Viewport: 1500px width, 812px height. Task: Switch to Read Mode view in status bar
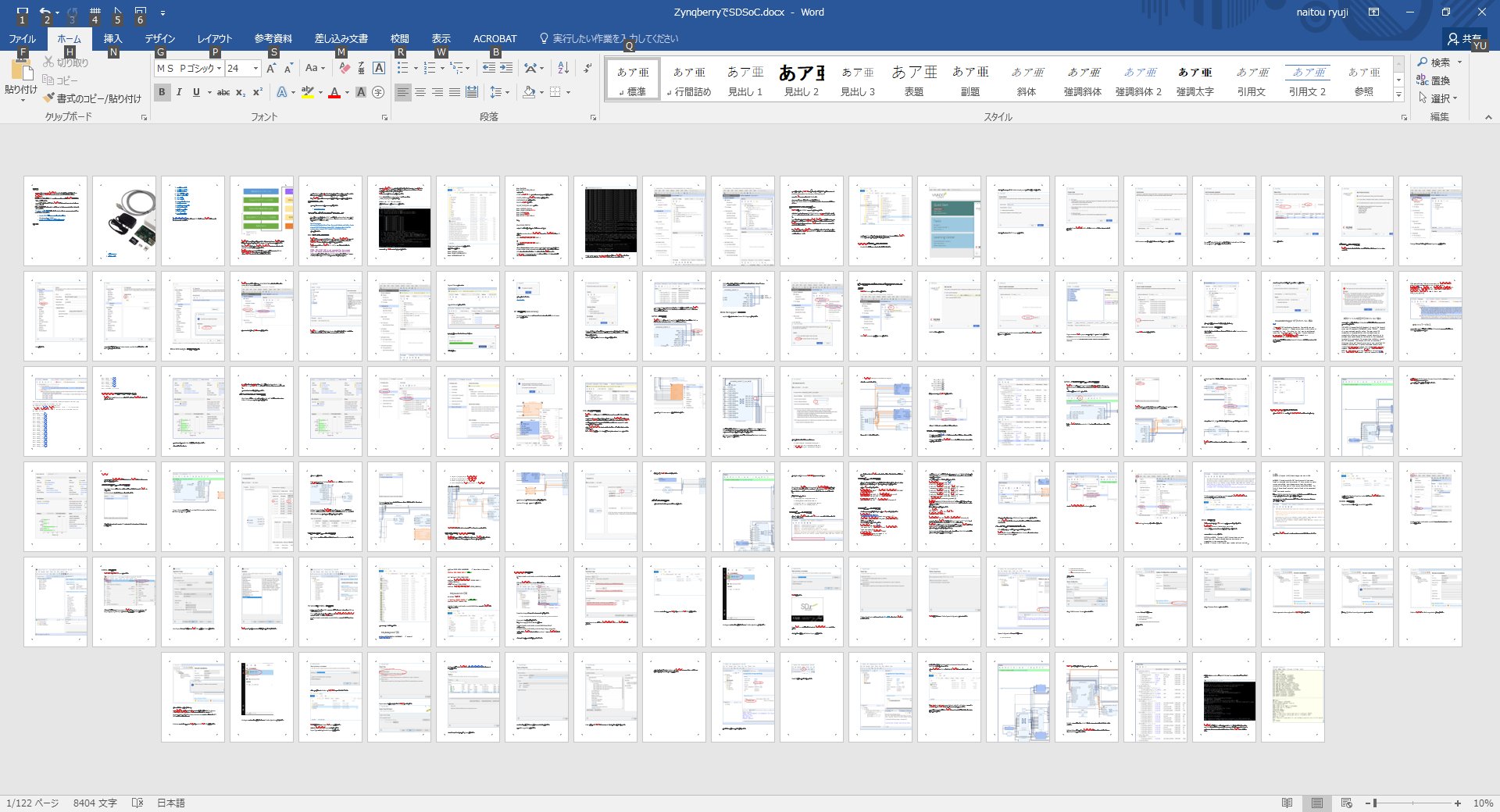point(1287,803)
